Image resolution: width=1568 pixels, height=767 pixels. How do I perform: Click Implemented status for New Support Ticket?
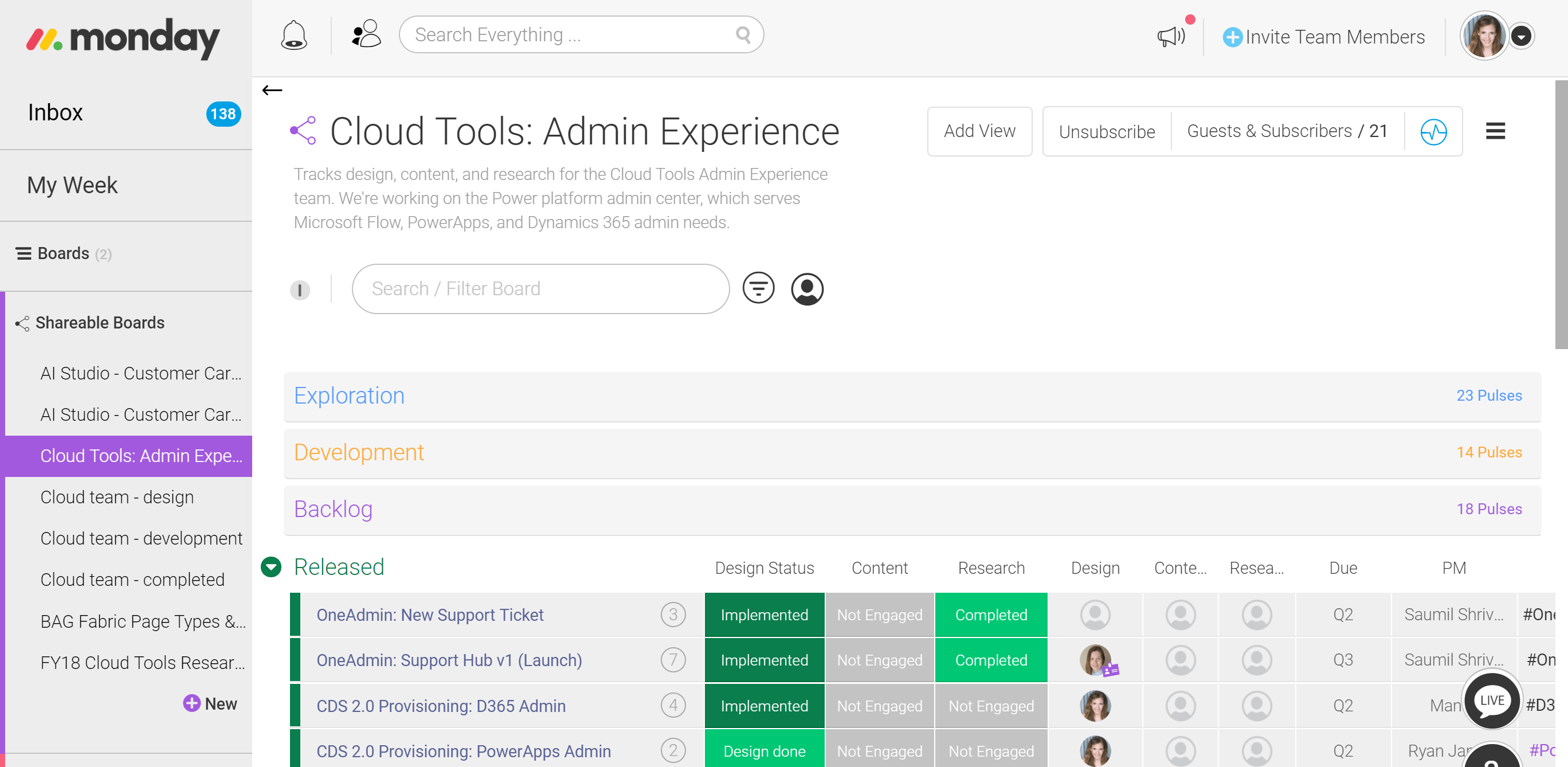pyautogui.click(x=764, y=615)
